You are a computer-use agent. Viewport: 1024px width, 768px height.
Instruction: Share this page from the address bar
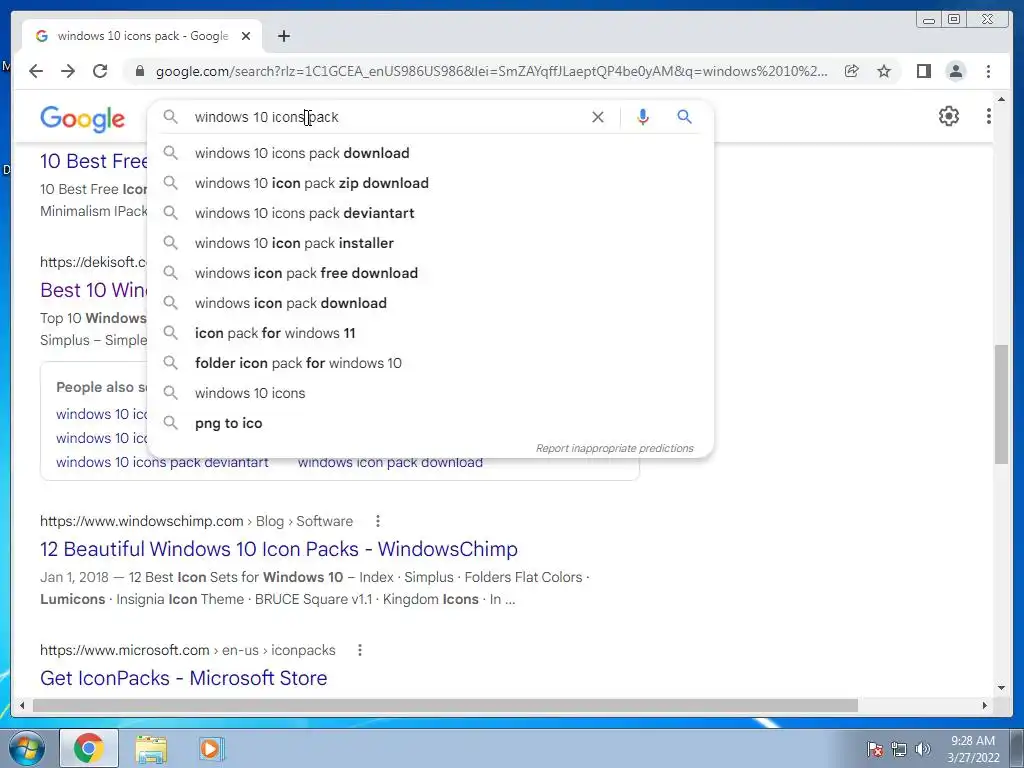pyautogui.click(x=852, y=71)
